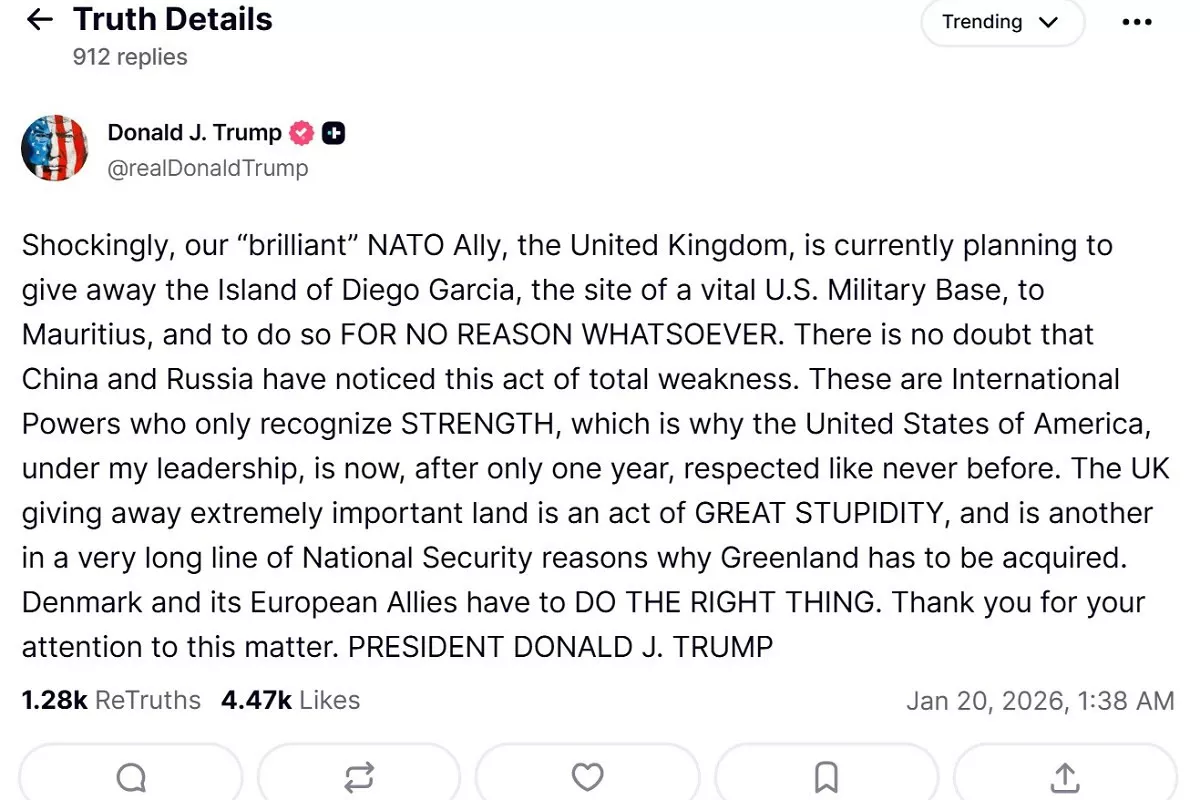This screenshot has width=1200, height=800.
Task: Click the Truth Details heading
Action: 173,19
